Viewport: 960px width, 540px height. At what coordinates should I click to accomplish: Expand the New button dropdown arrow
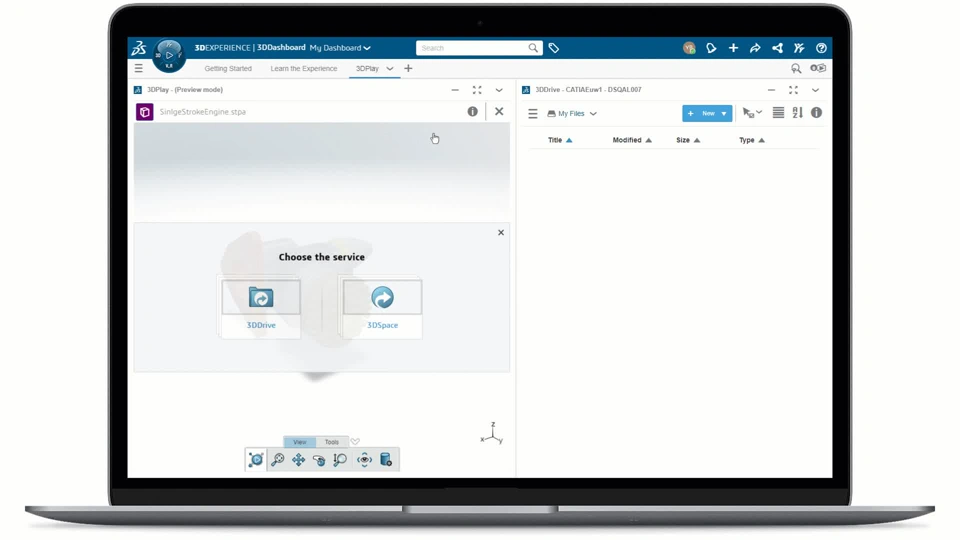coord(724,113)
